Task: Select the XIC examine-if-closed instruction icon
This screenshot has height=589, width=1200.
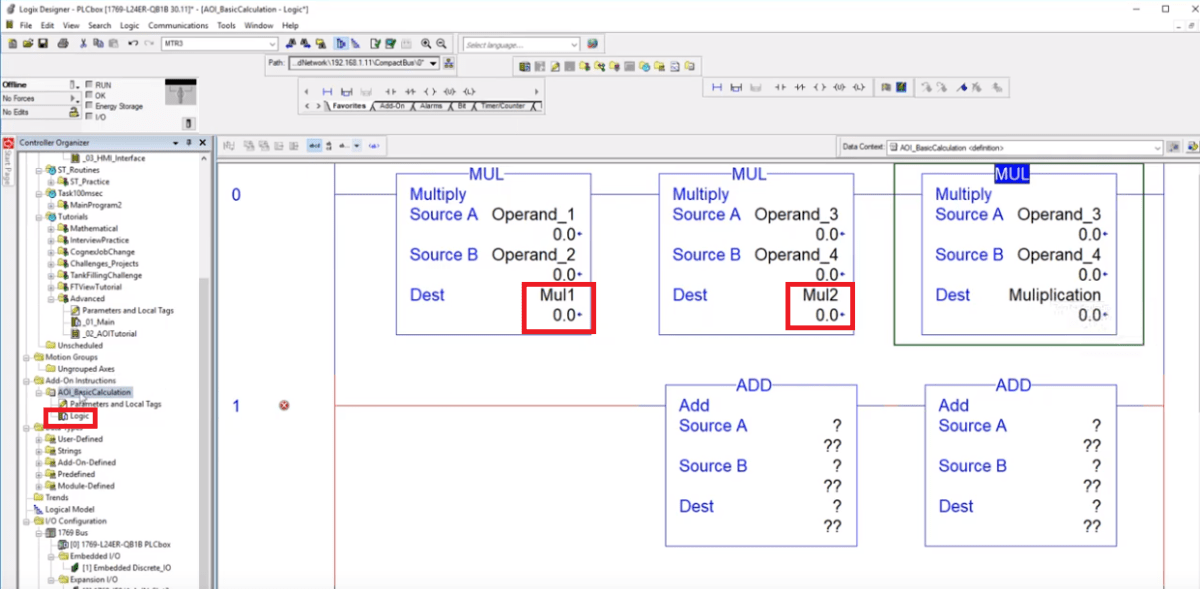Action: pyautogui.click(x=391, y=90)
